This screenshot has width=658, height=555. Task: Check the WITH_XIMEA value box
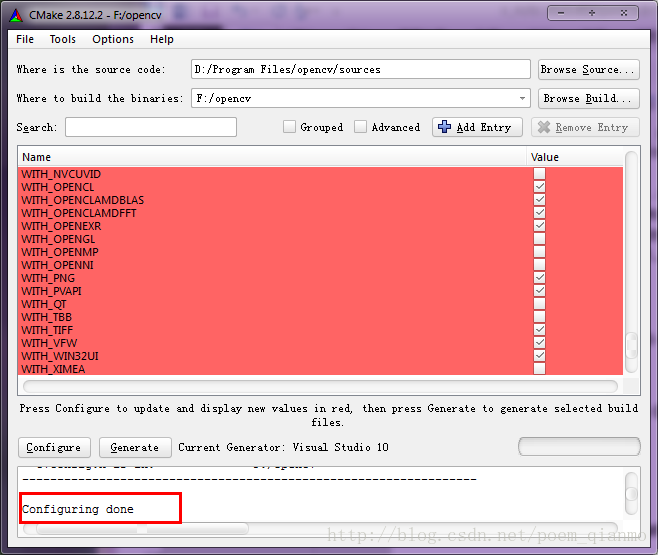[539, 369]
